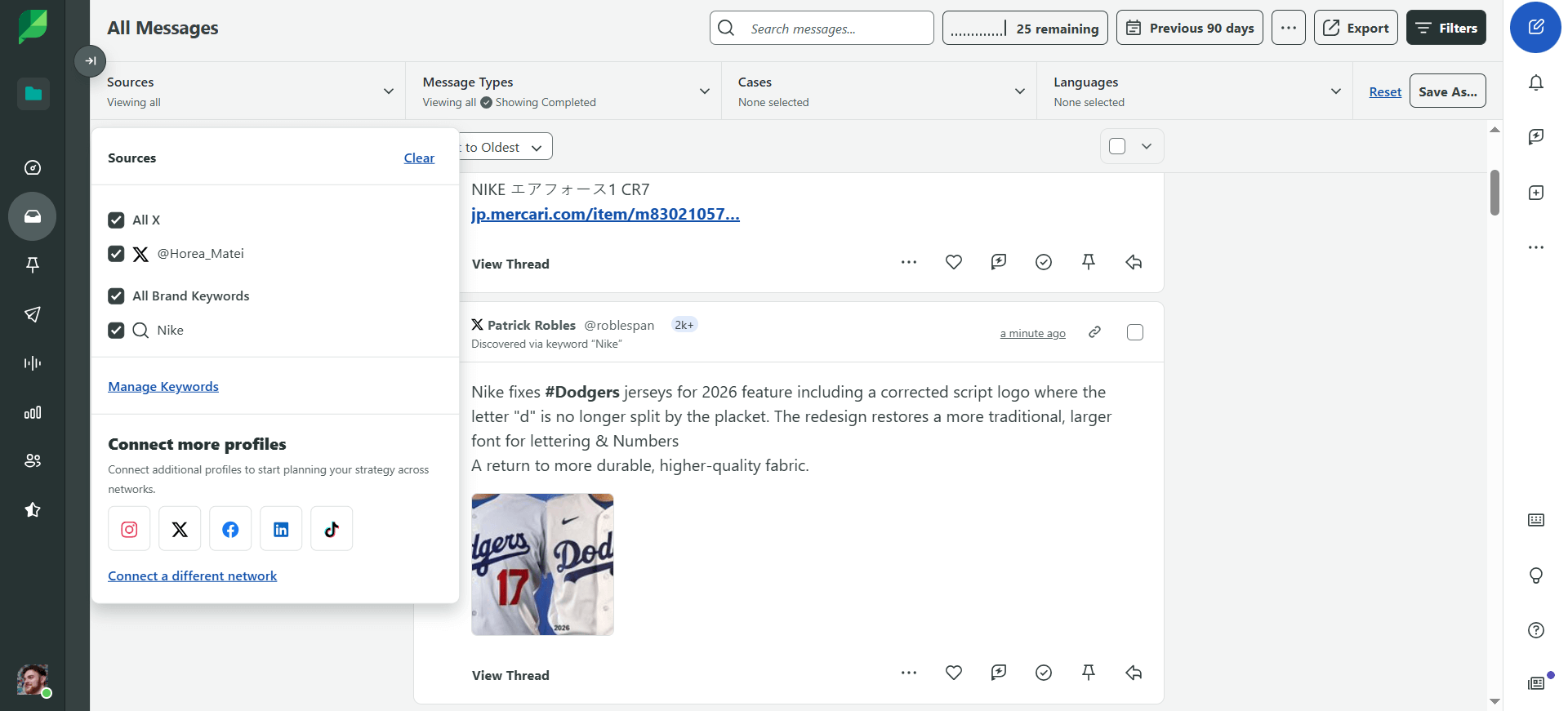Image resolution: width=1568 pixels, height=711 pixels.
Task: Like the Patrick Robles post
Action: (954, 673)
